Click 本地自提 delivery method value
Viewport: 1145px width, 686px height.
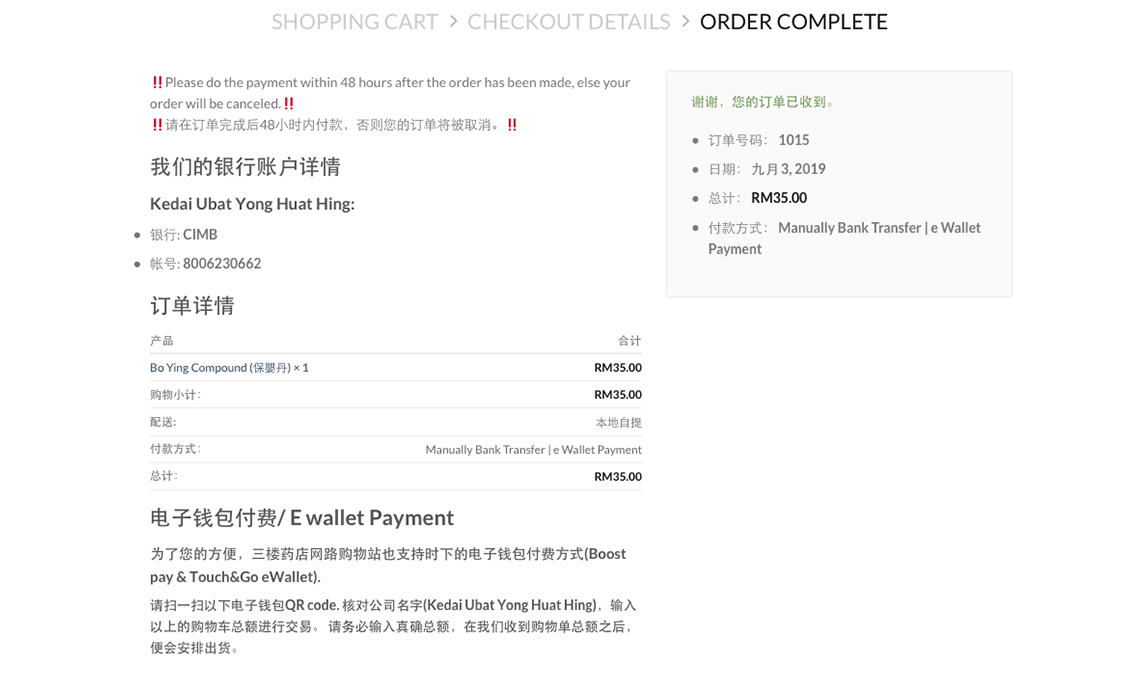pyautogui.click(x=619, y=422)
